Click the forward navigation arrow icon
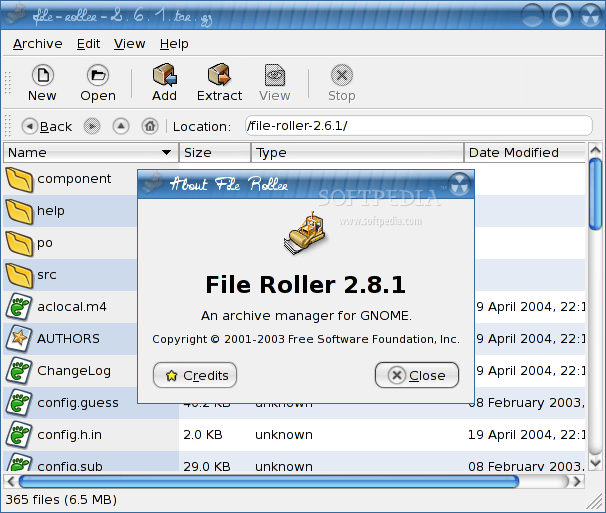The image size is (606, 513). (x=92, y=126)
